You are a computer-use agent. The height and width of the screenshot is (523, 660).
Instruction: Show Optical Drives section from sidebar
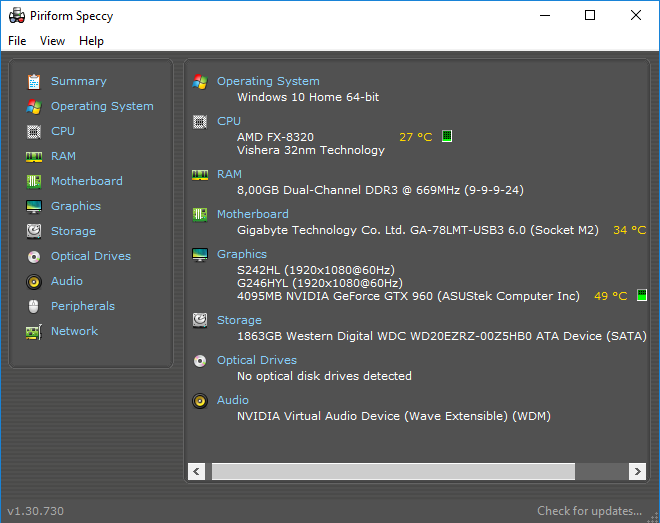coord(91,256)
